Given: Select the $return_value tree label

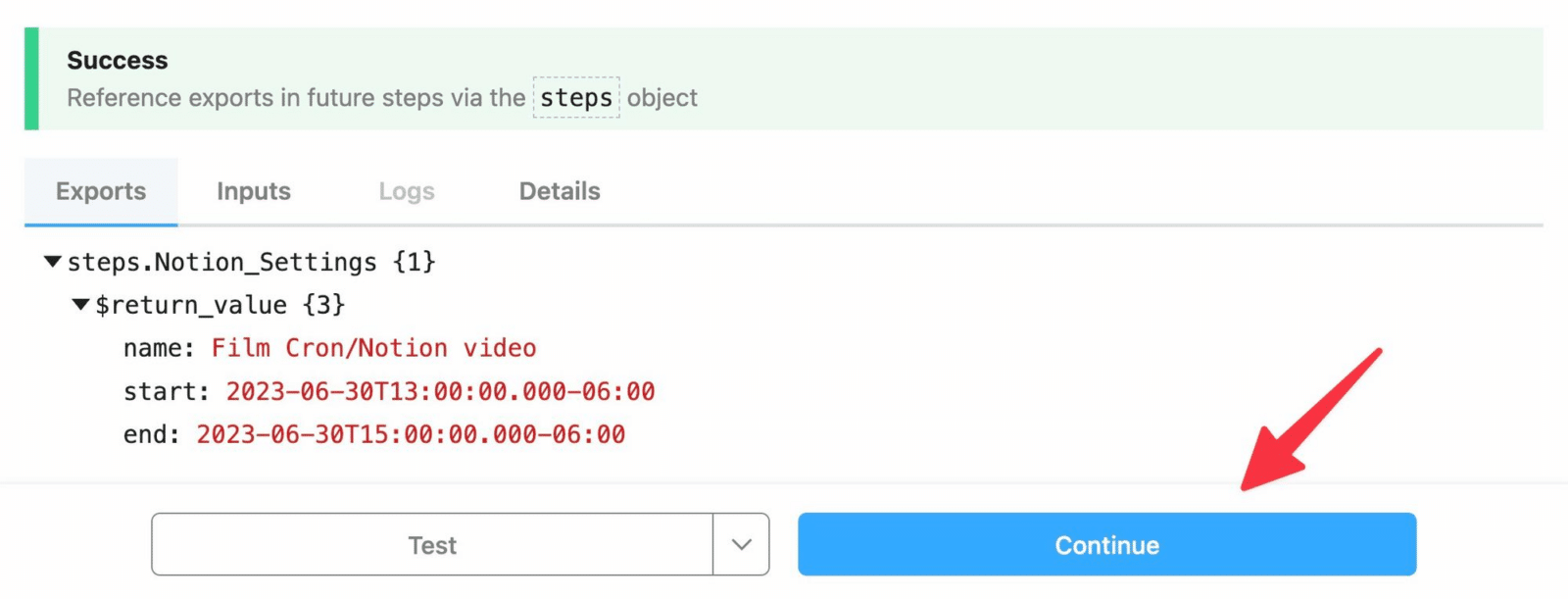Looking at the screenshot, I should pyautogui.click(x=191, y=305).
